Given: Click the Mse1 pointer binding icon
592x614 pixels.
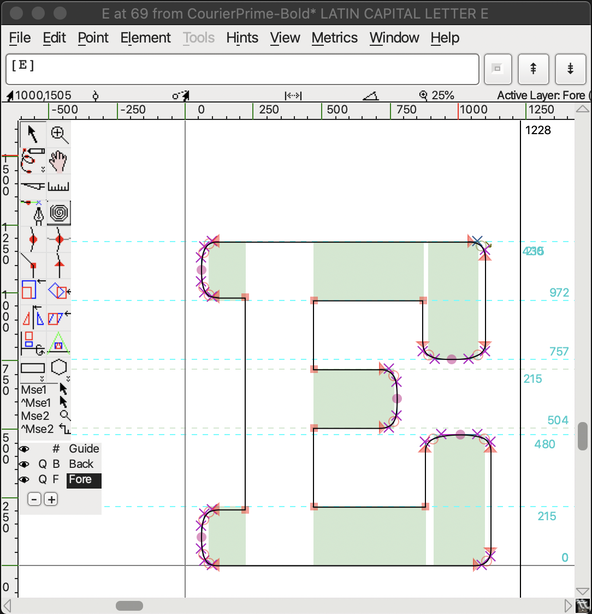Looking at the screenshot, I should point(63,389).
